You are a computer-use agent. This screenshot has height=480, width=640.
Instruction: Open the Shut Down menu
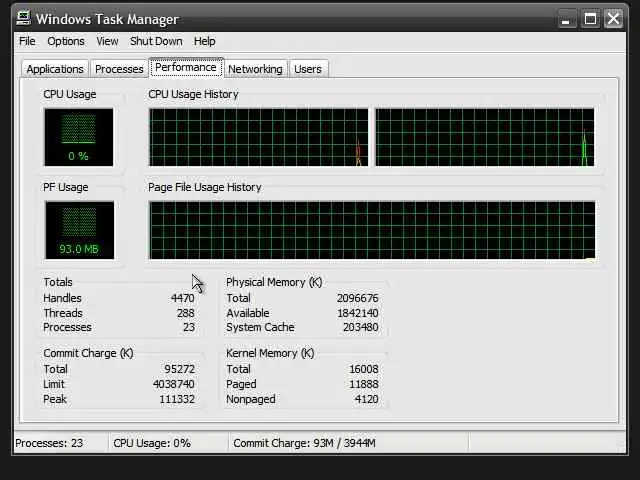(x=156, y=41)
